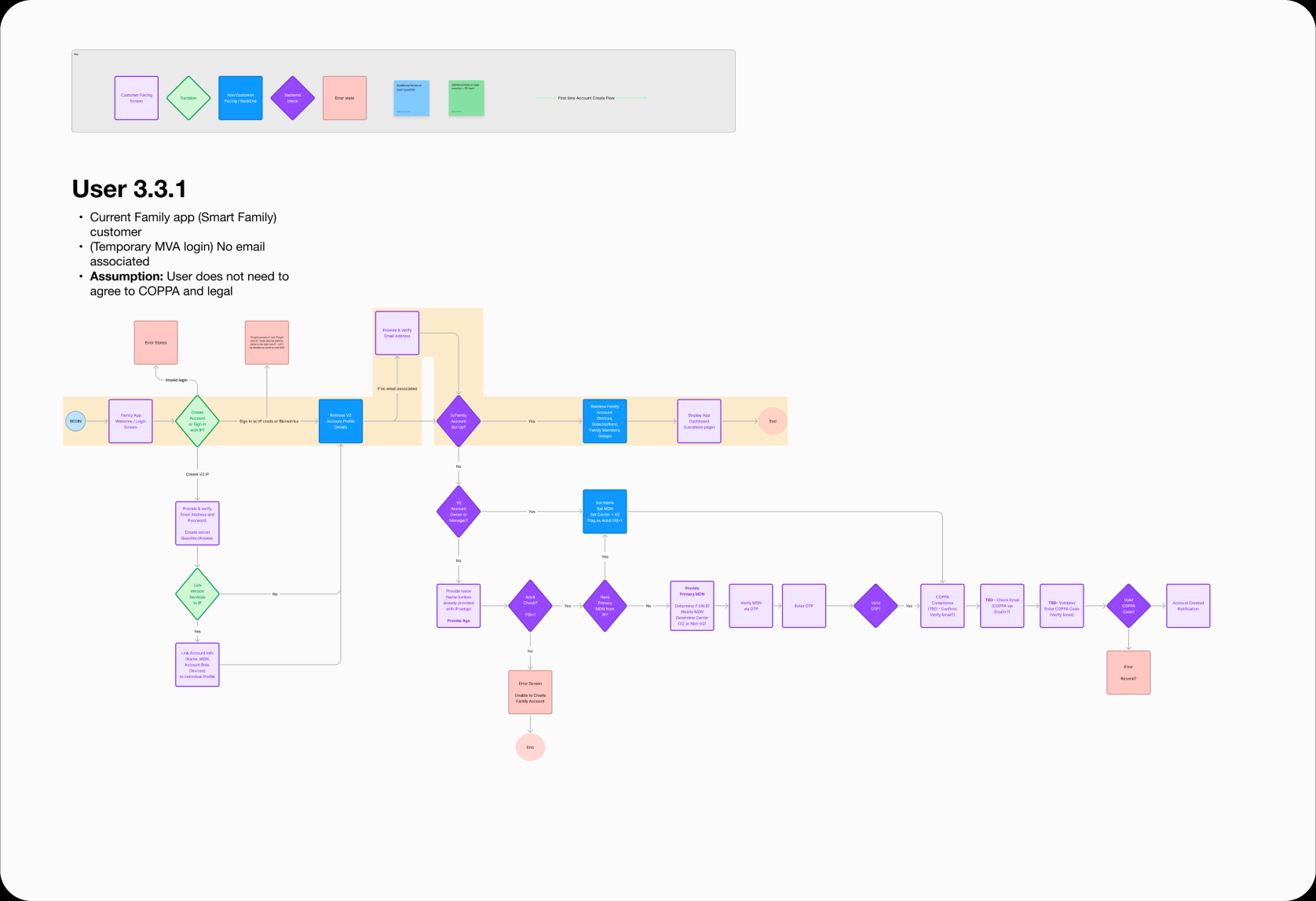Select the Link Account Info to Individual Profile box
This screenshot has width=1316, height=901.
pyautogui.click(x=197, y=665)
